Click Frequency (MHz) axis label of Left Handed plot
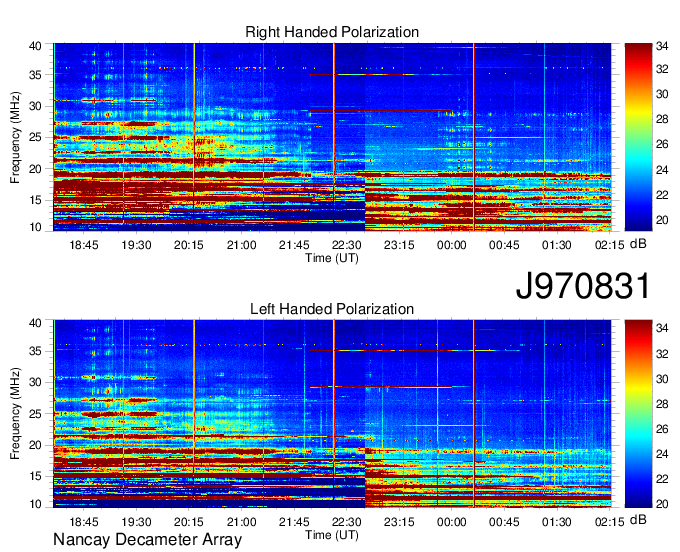Image resolution: width=680 pixels, height=552 pixels. point(15,414)
